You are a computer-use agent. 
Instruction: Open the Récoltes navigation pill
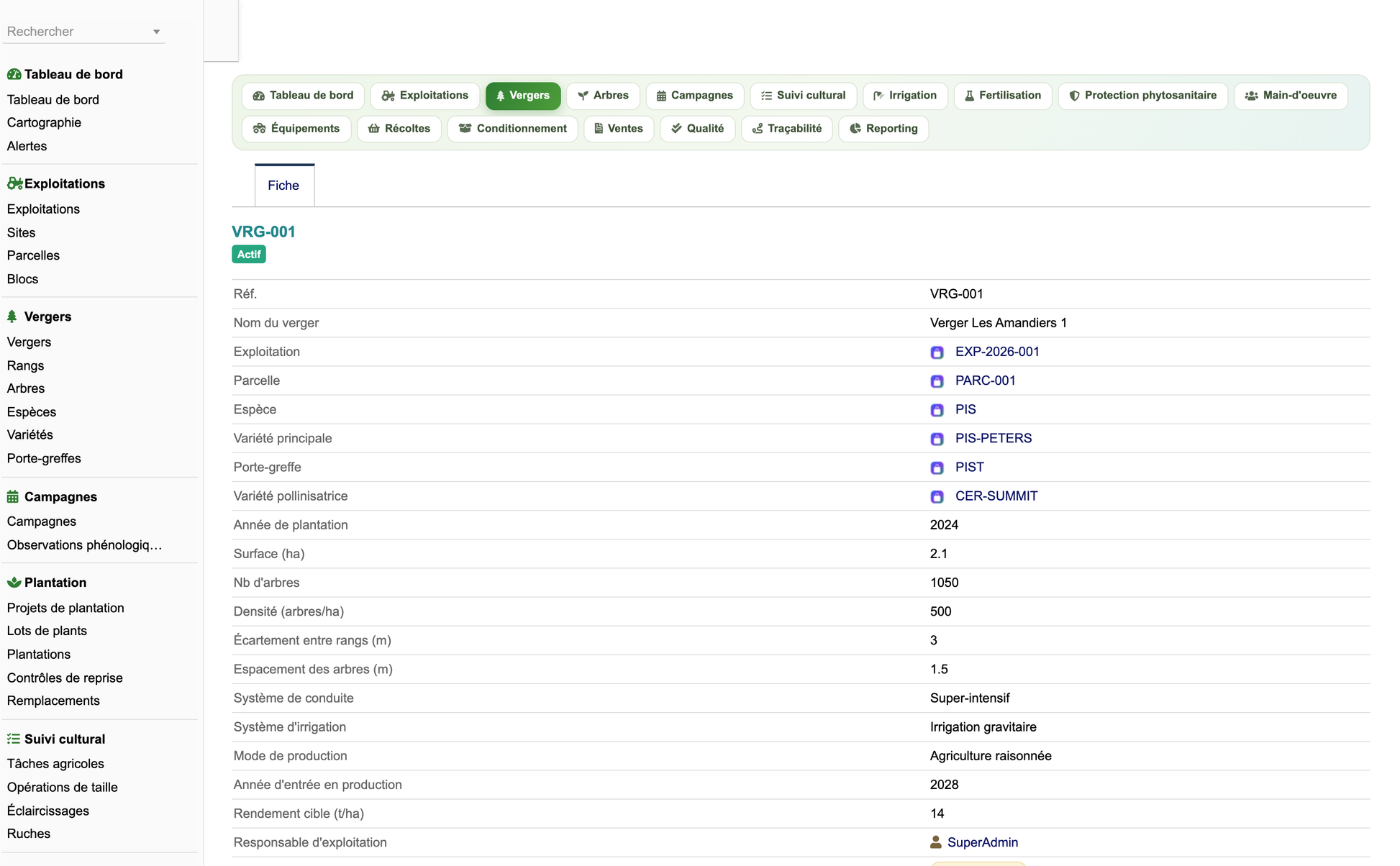pyautogui.click(x=399, y=129)
